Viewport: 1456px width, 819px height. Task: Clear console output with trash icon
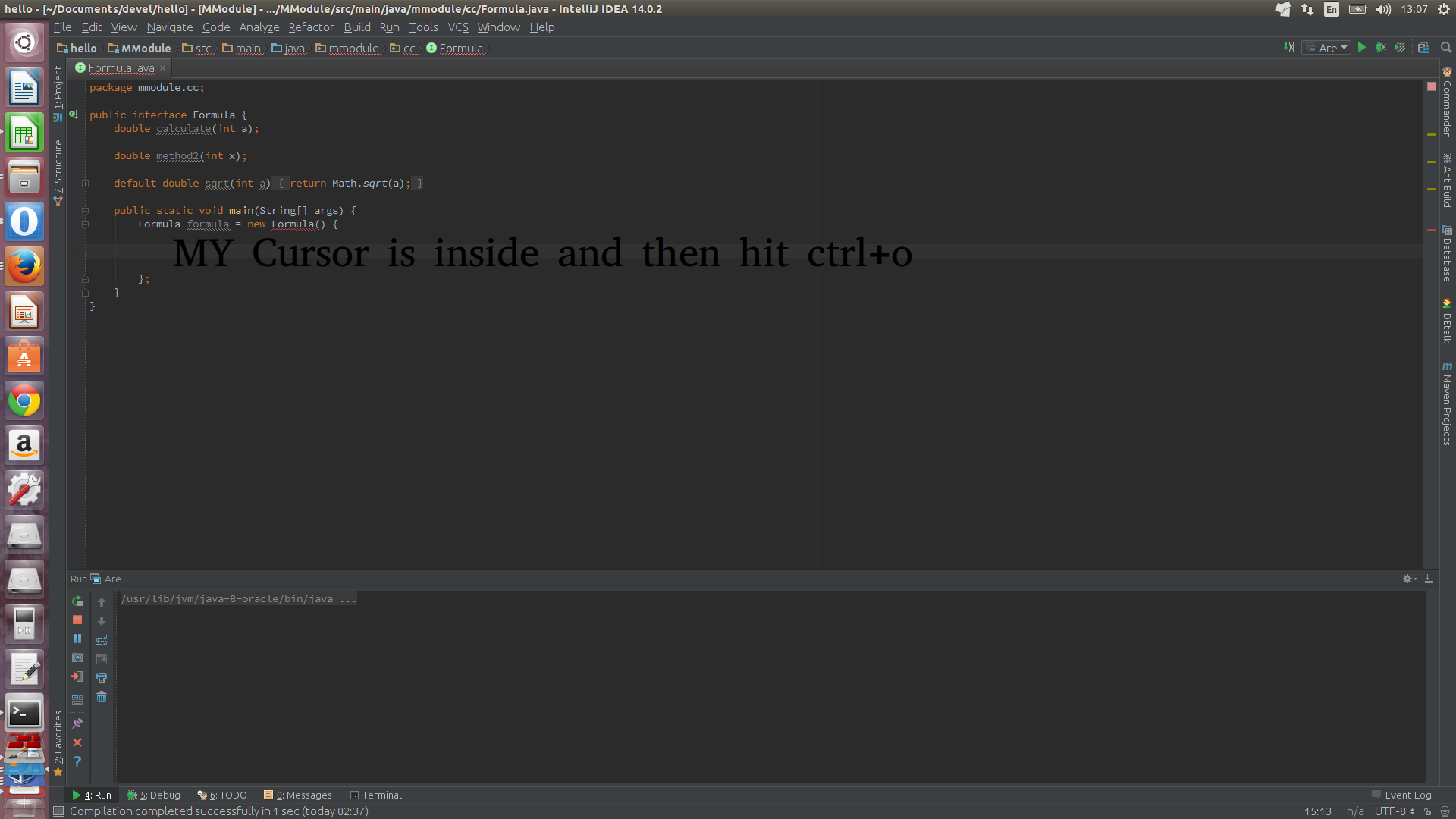102,697
